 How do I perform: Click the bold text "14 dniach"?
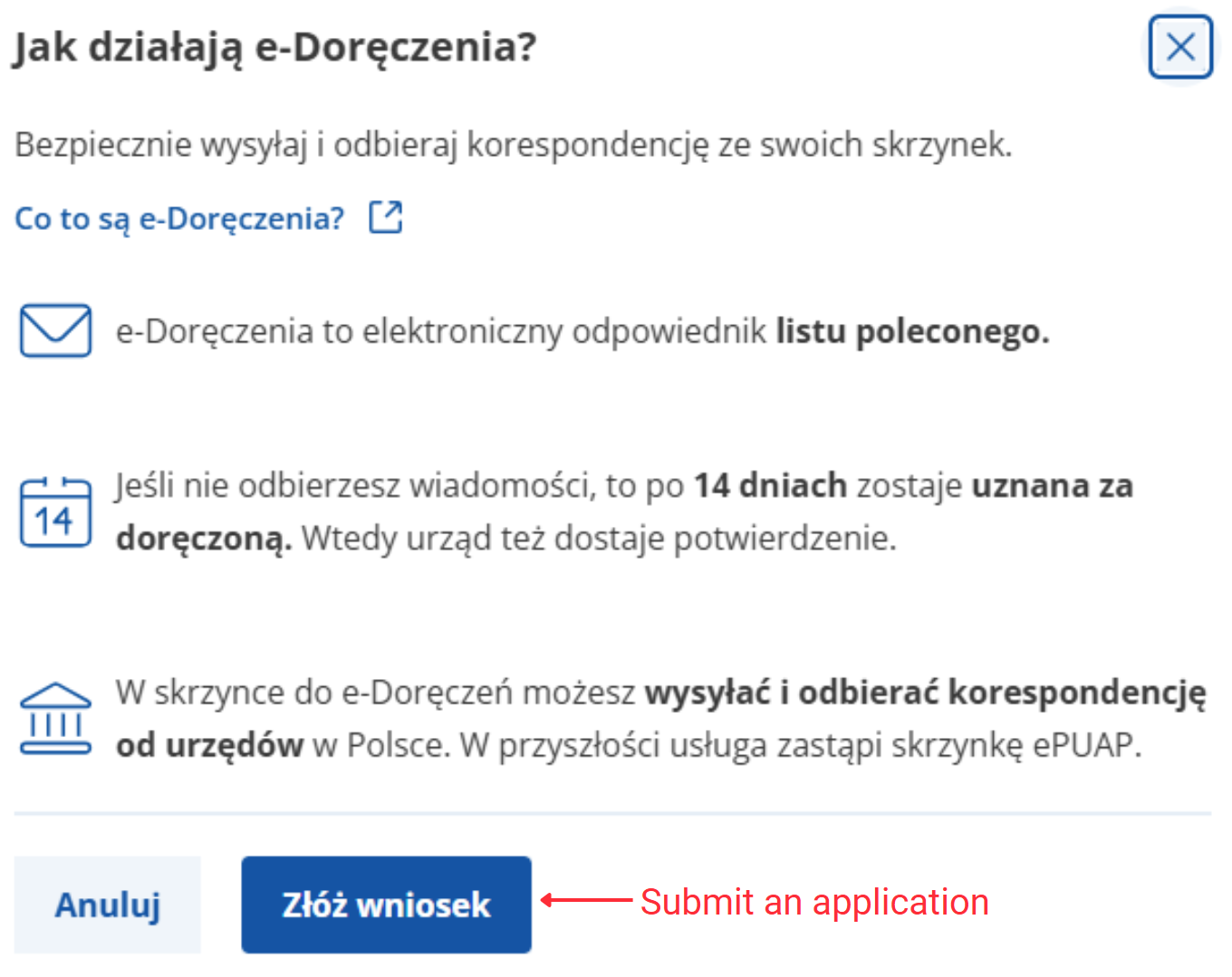770,486
